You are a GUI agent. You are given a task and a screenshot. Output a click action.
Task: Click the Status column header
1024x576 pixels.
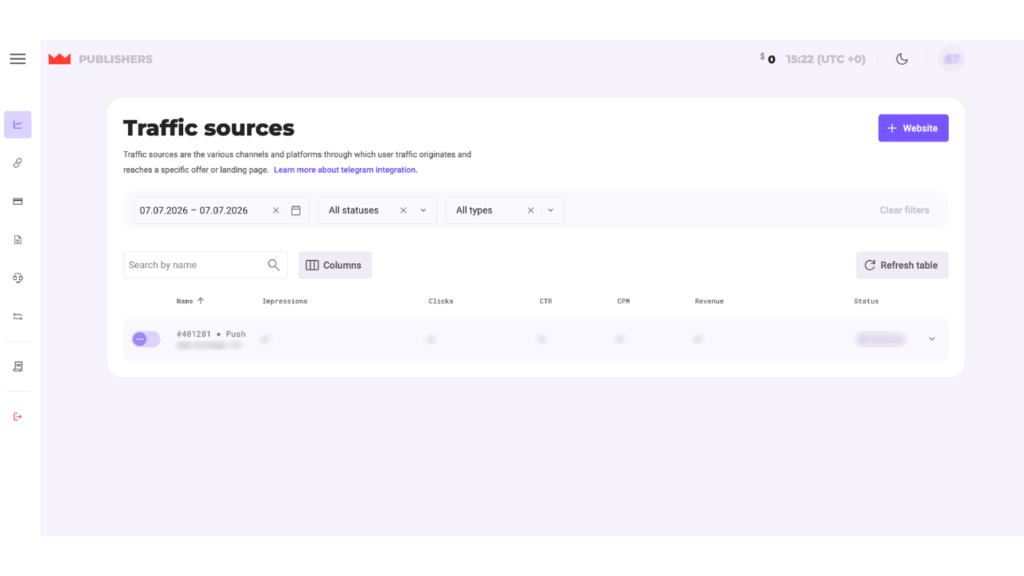pyautogui.click(x=866, y=301)
